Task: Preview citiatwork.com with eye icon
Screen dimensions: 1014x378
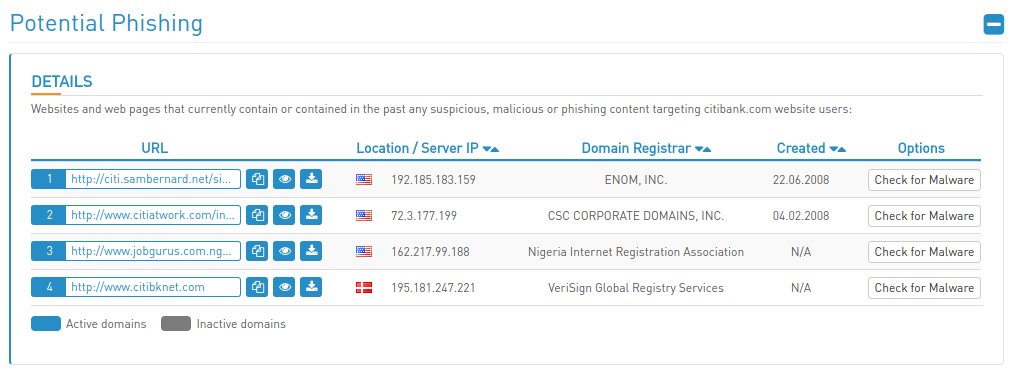Action: [285, 215]
